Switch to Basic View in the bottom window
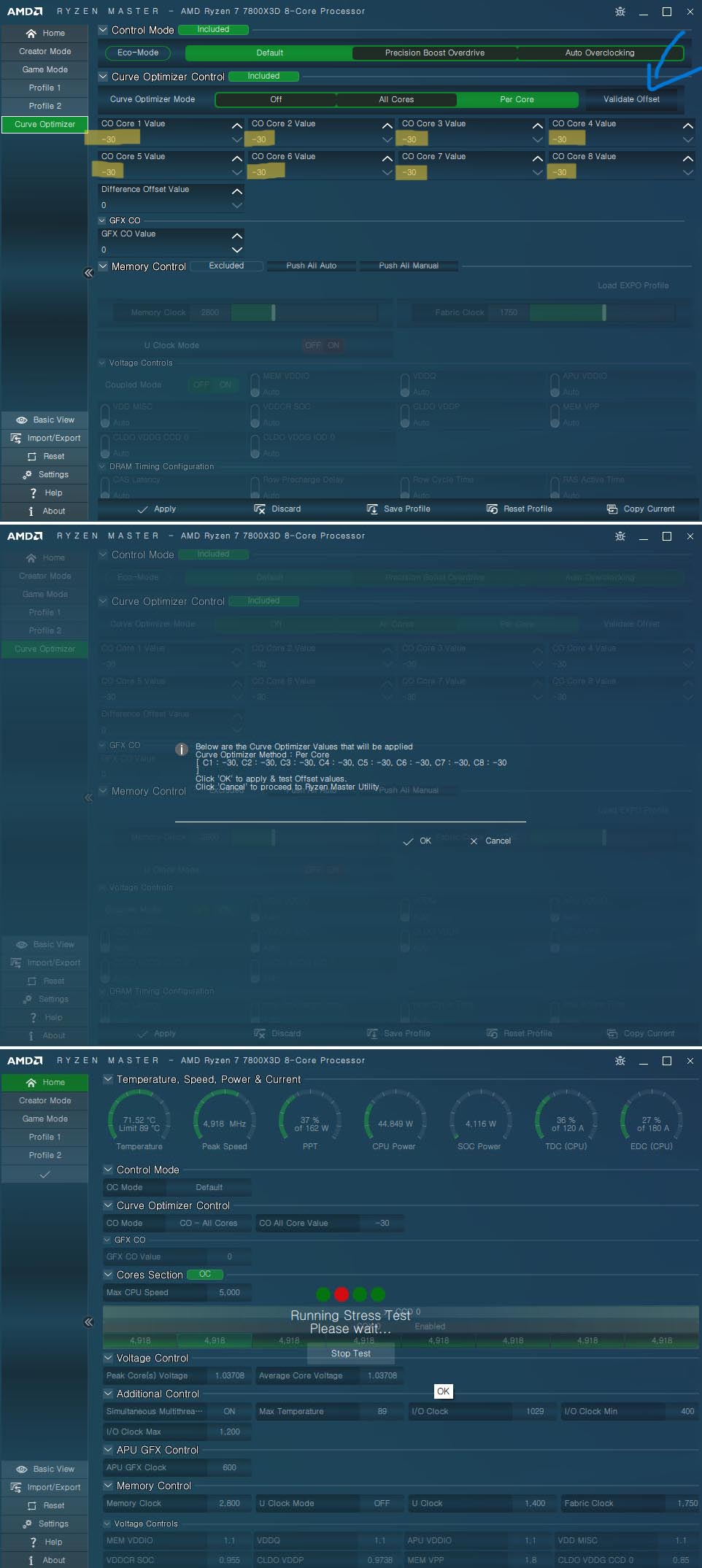 45,1469
